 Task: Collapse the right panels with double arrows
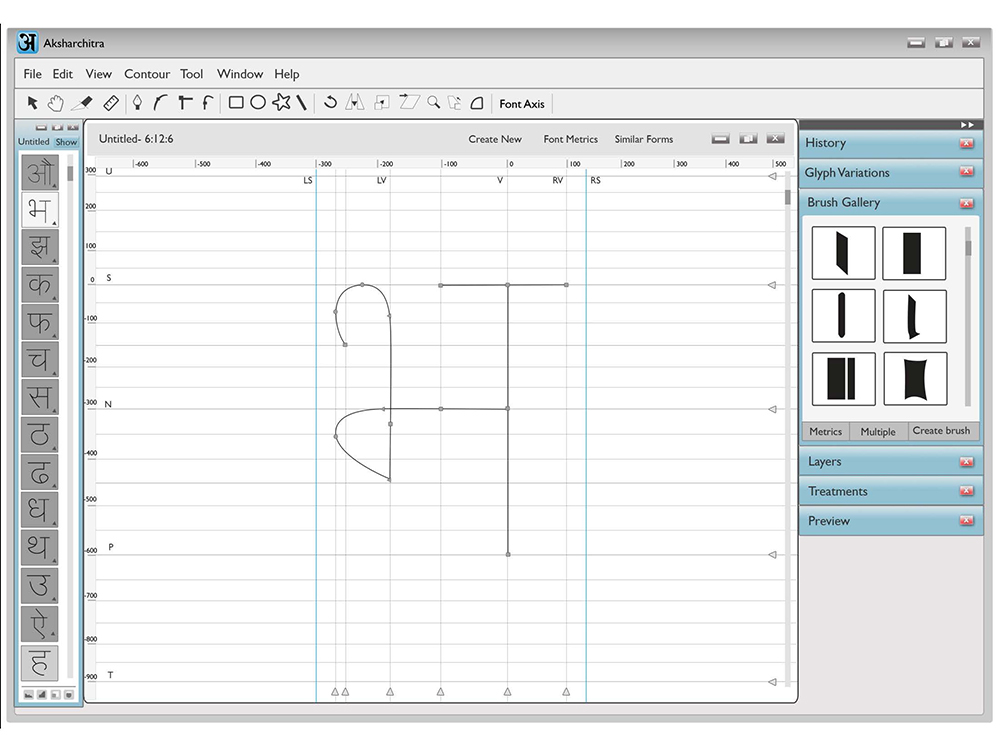[967, 125]
